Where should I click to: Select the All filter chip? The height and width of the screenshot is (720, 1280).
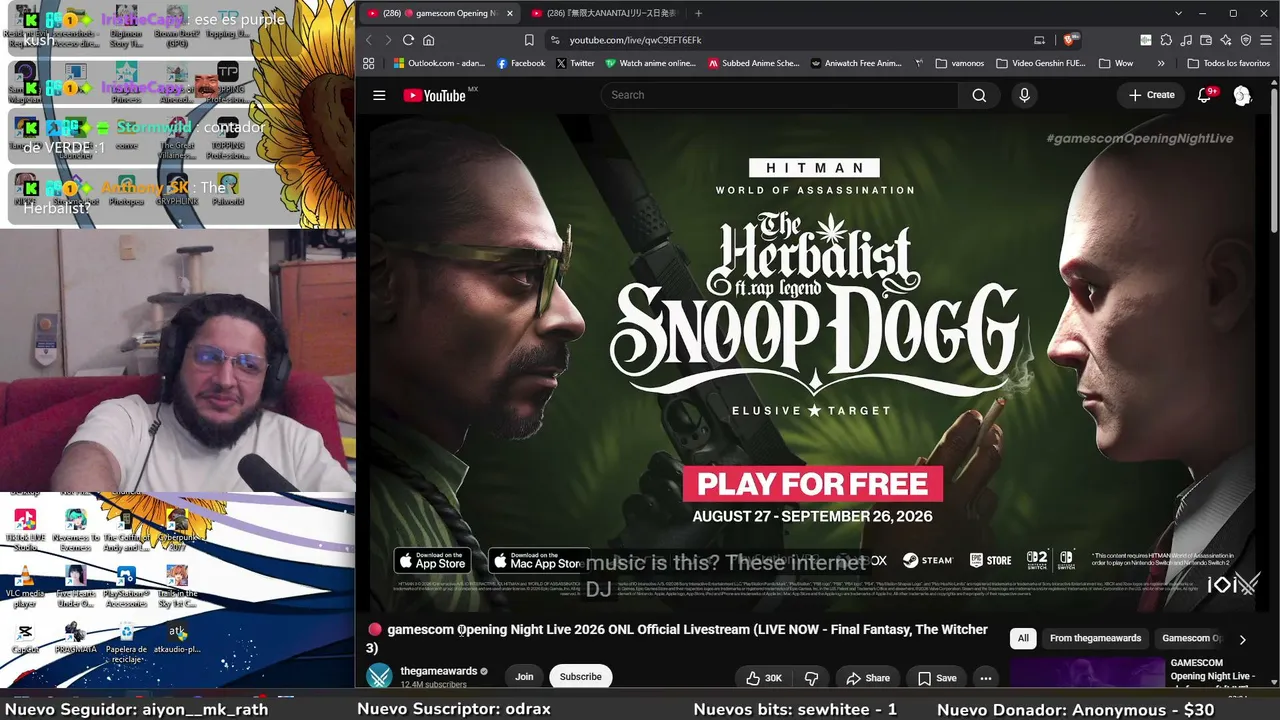1023,638
